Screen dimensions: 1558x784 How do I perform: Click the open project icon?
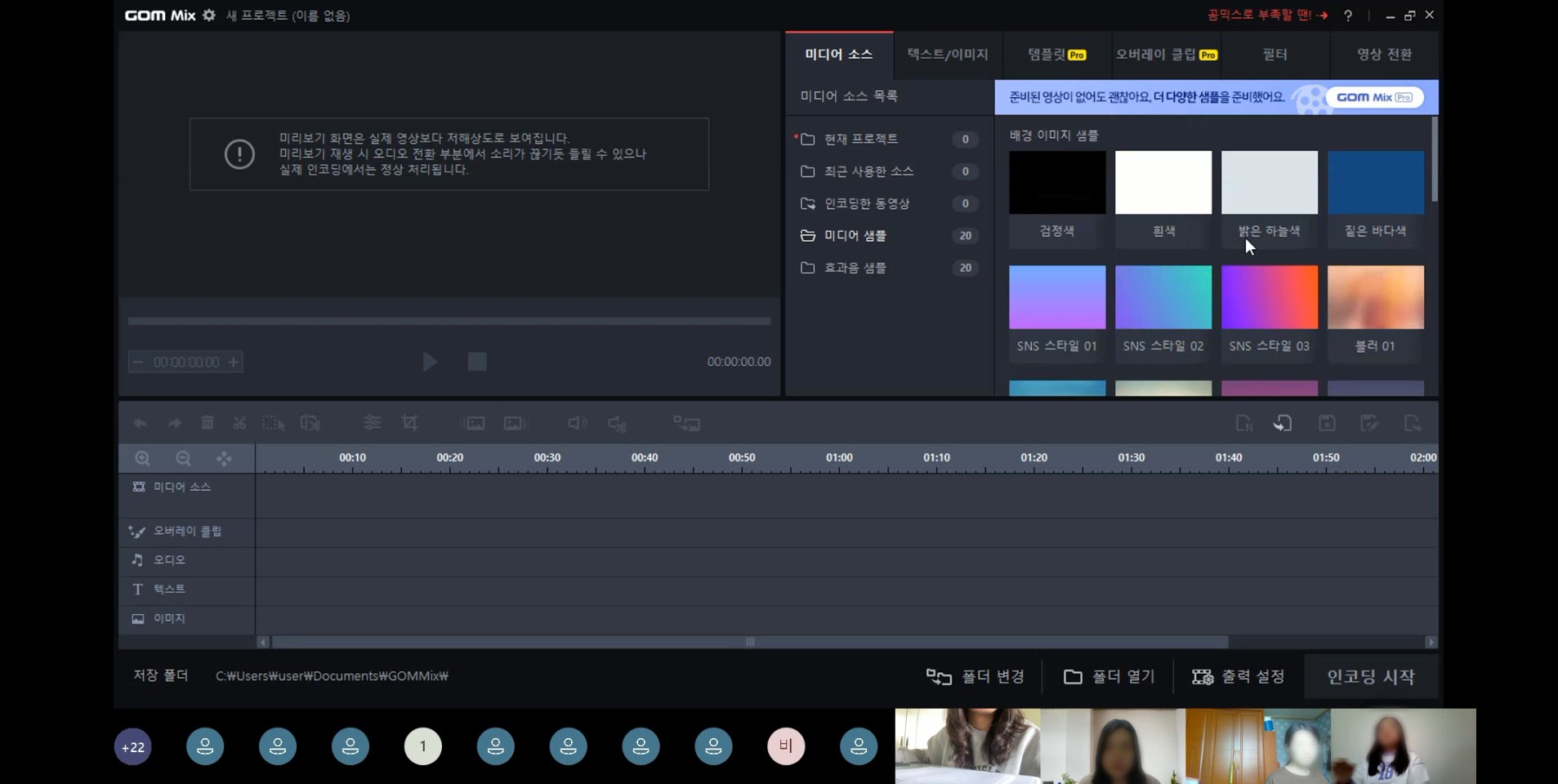(1283, 423)
